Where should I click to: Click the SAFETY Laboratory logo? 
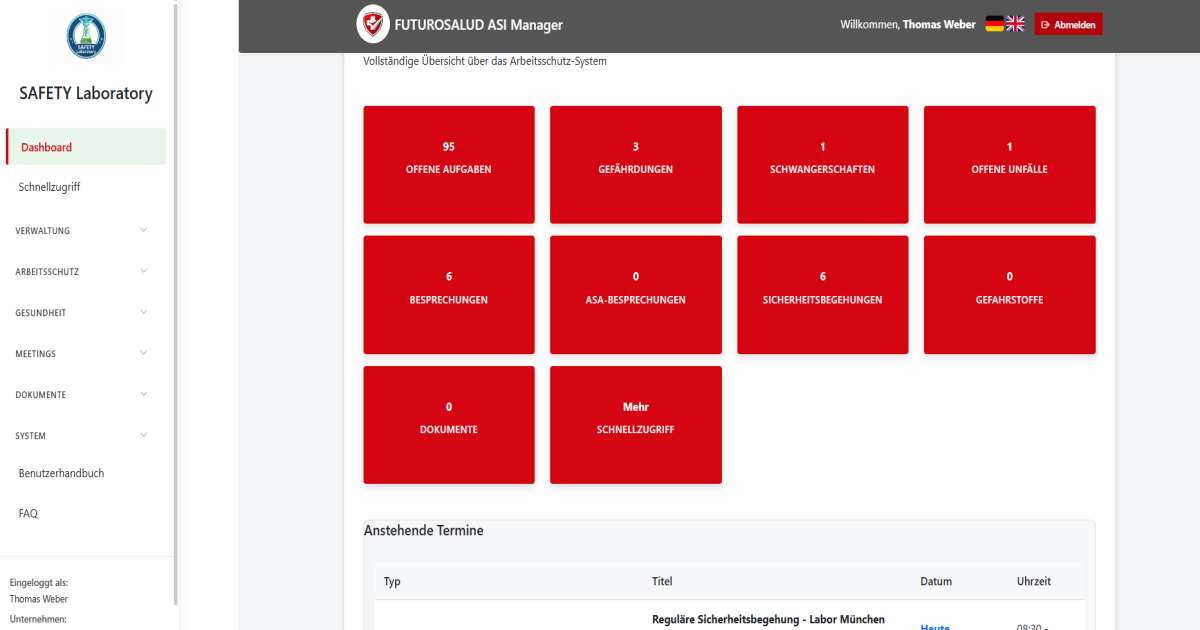pyautogui.click(x=86, y=36)
